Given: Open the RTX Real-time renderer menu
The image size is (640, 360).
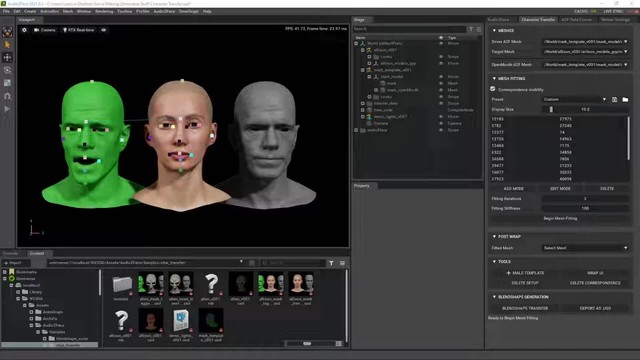Looking at the screenshot, I should click(x=78, y=30).
